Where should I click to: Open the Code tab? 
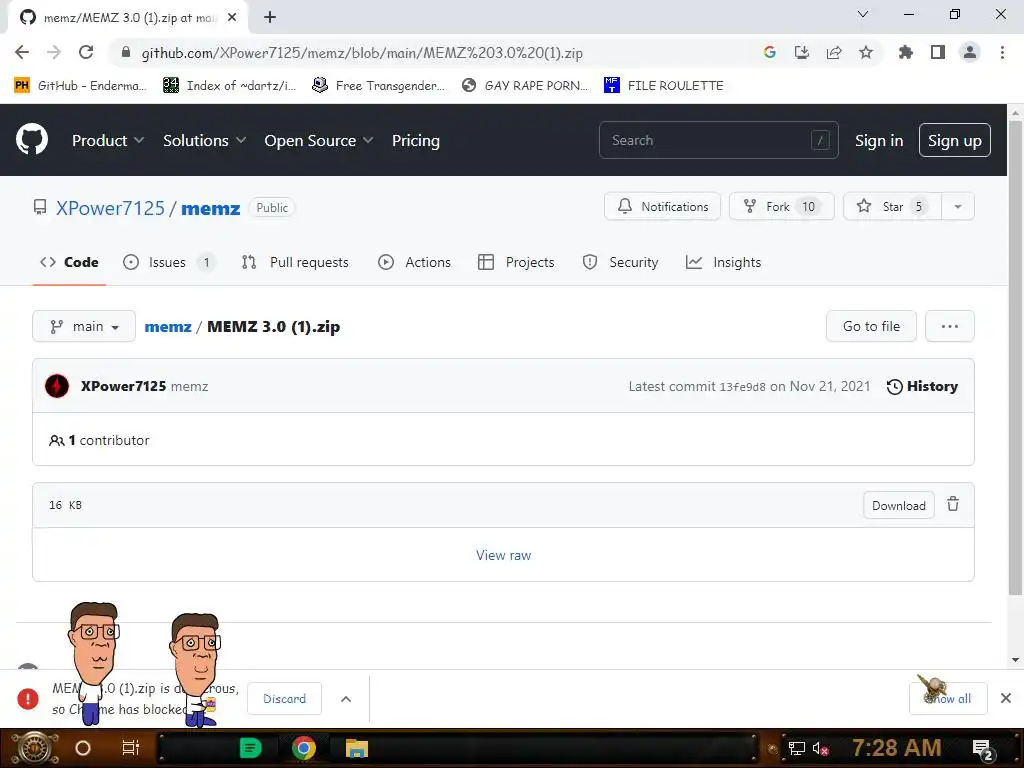point(69,263)
